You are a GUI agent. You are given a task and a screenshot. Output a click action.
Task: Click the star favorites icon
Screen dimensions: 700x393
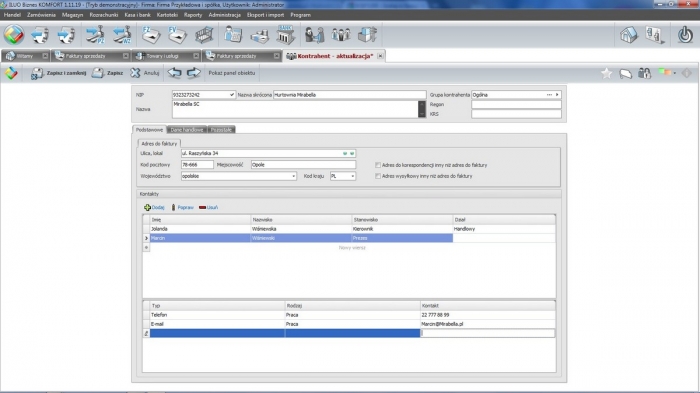point(606,73)
